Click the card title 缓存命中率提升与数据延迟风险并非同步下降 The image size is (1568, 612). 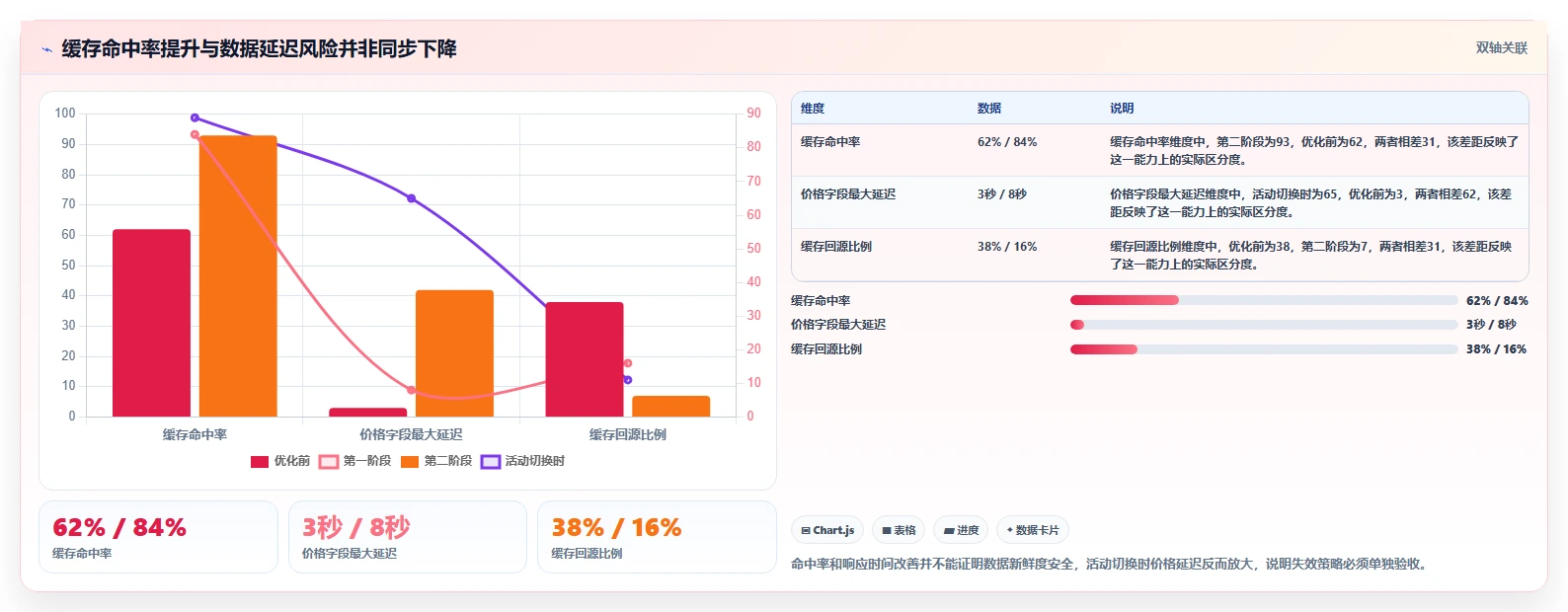click(259, 48)
